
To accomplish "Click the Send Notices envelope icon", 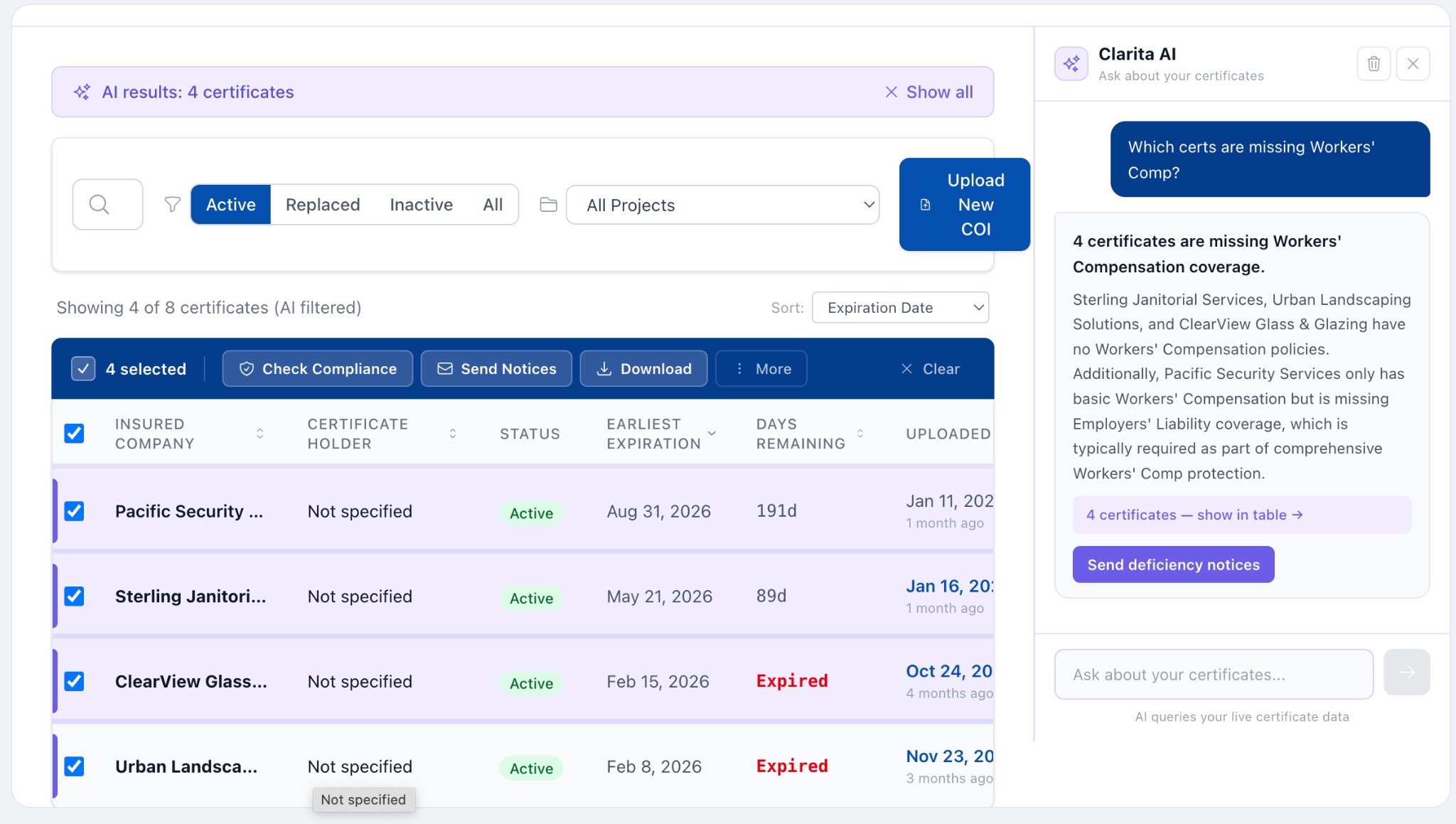I will pyautogui.click(x=444, y=368).
